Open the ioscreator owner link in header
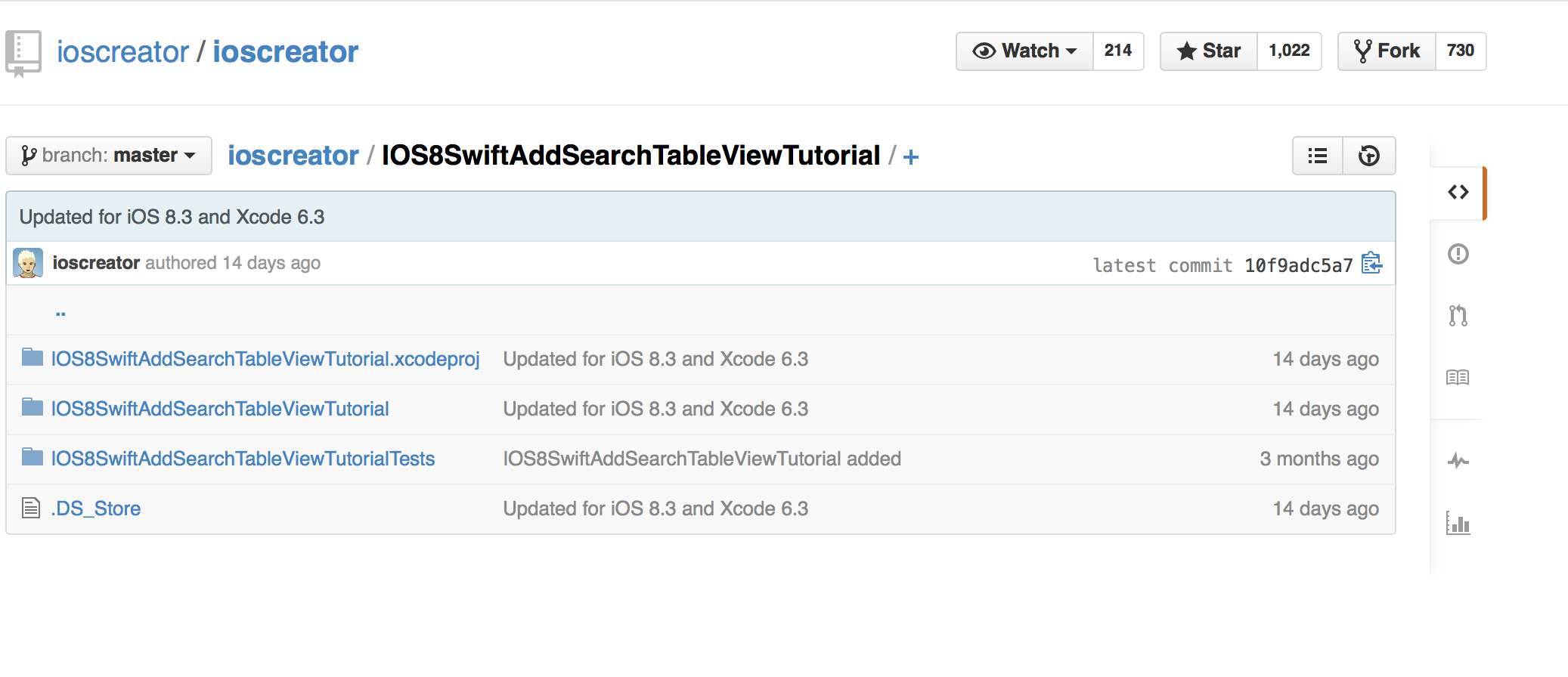The image size is (1568, 677). coord(122,51)
